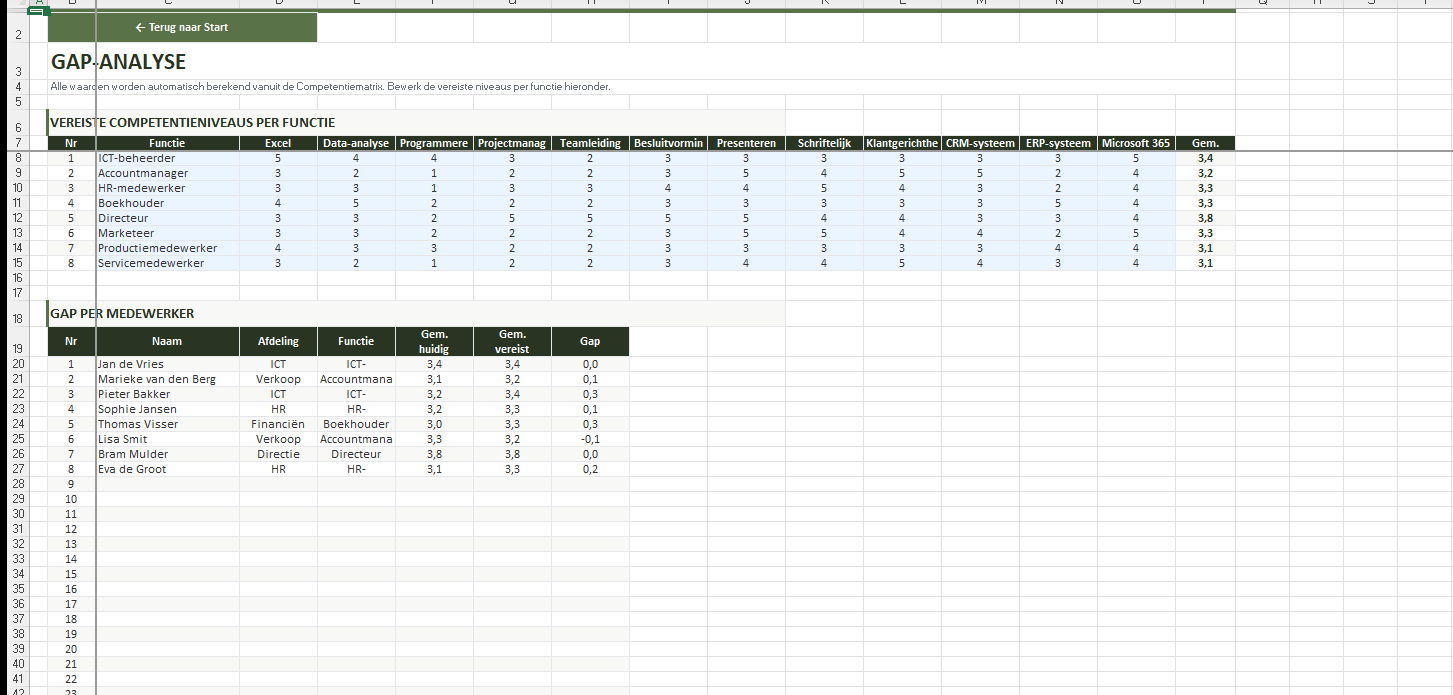Select row 18 header number
The width and height of the screenshot is (1453, 695).
[x=19, y=319]
